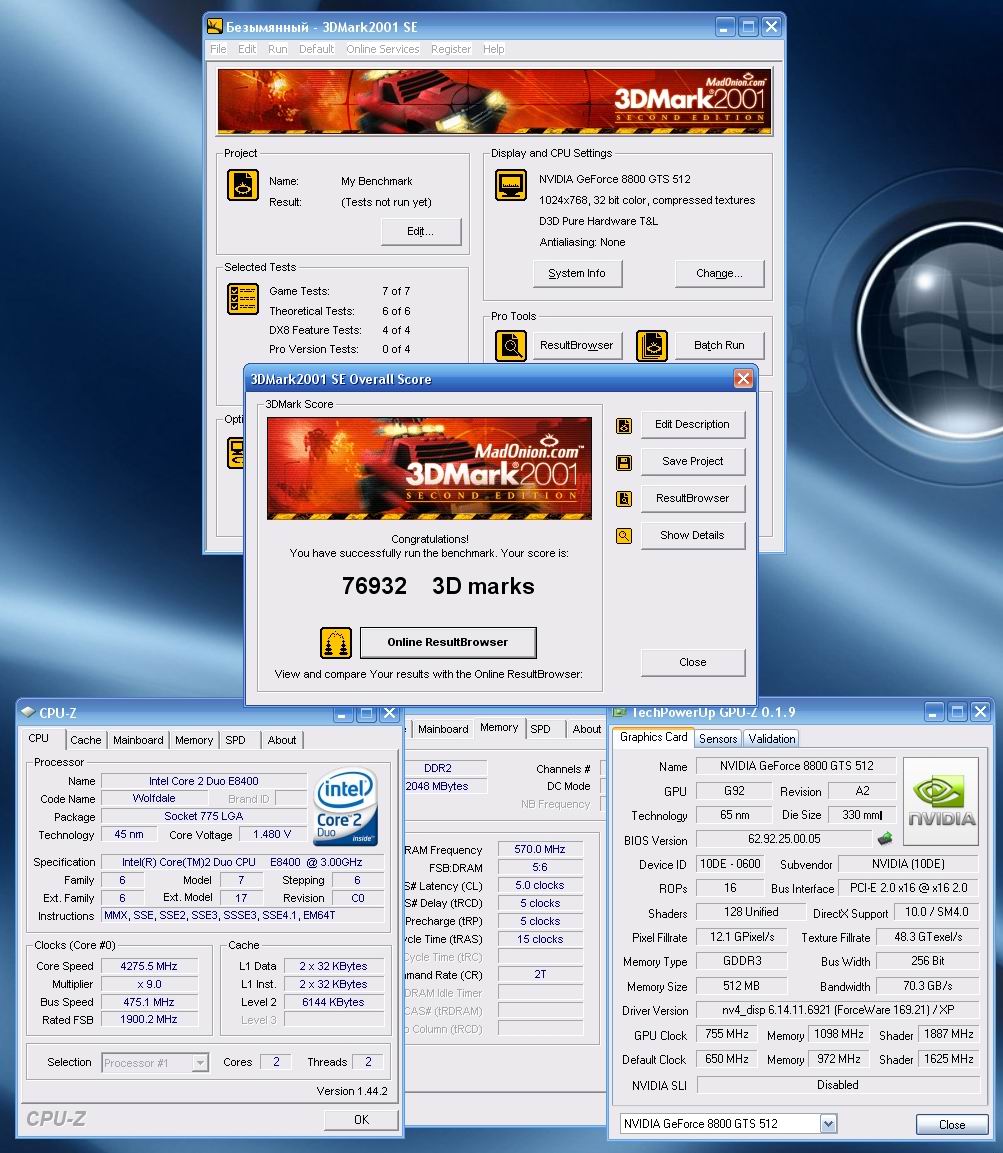Screen dimensions: 1003x1153
Task: Click the DRAM Frequency value 570.0 MHz
Action: click(540, 849)
